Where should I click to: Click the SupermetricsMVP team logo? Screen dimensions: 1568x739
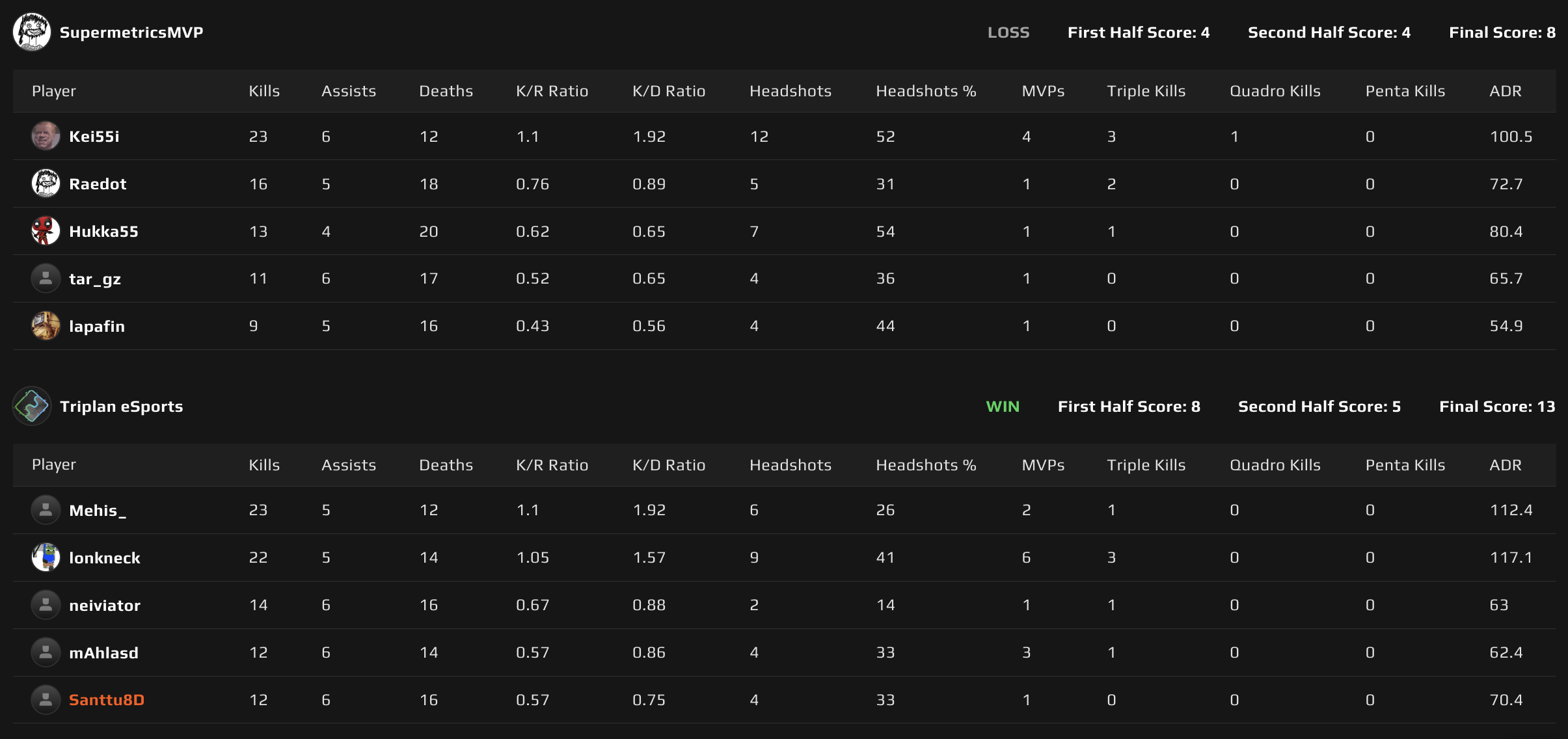(x=31, y=31)
